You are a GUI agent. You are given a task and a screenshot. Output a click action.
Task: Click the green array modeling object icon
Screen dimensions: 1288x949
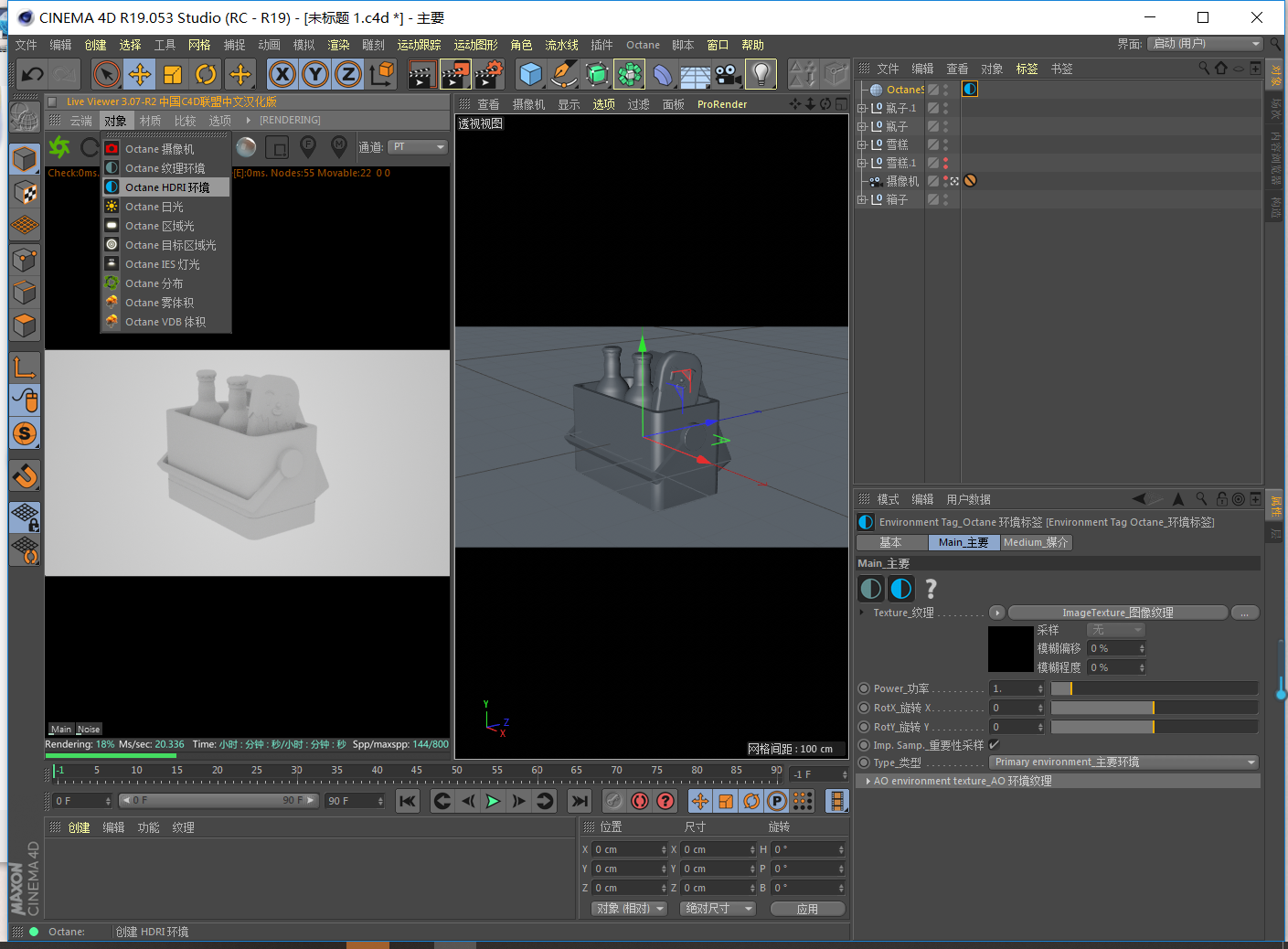[630, 74]
